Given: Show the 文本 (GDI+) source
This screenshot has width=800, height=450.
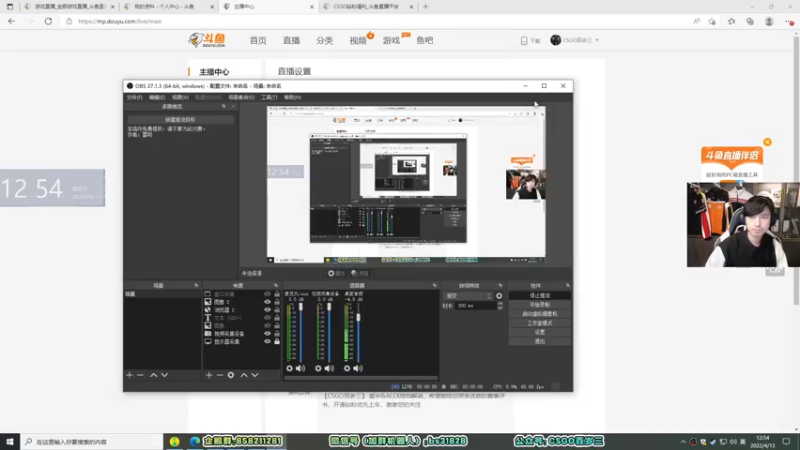Looking at the screenshot, I should (267, 318).
